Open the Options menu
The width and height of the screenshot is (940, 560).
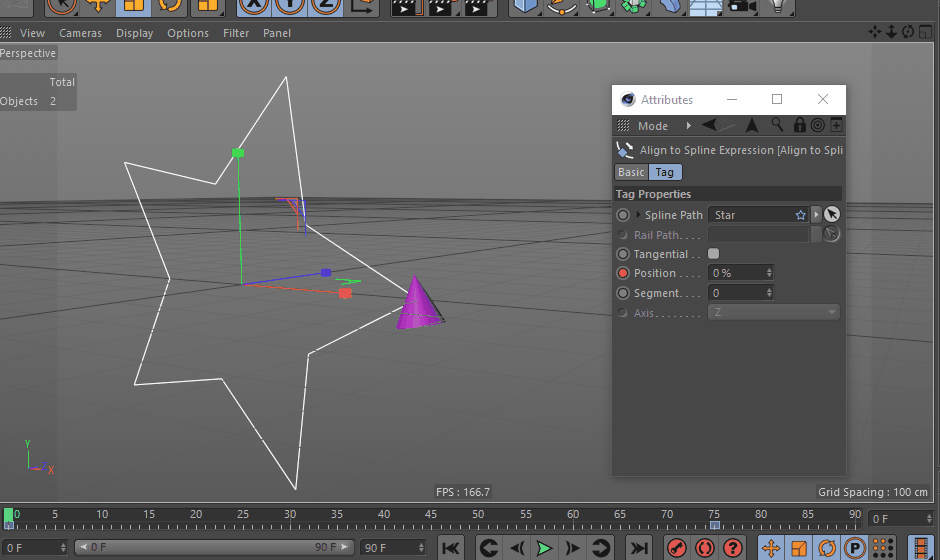point(188,33)
